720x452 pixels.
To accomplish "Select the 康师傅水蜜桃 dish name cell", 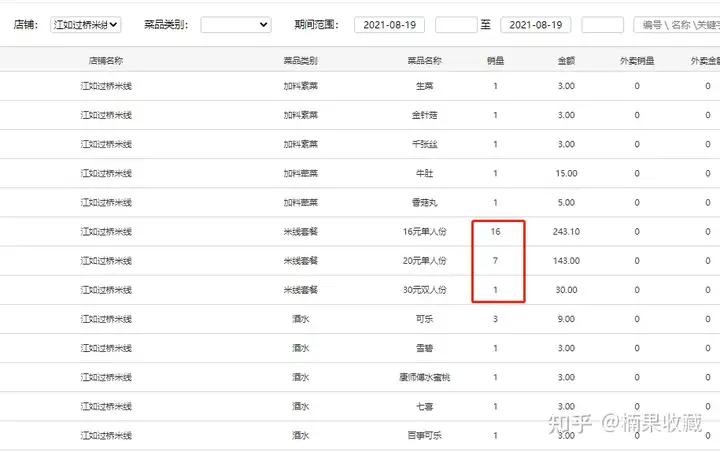I will (x=424, y=378).
